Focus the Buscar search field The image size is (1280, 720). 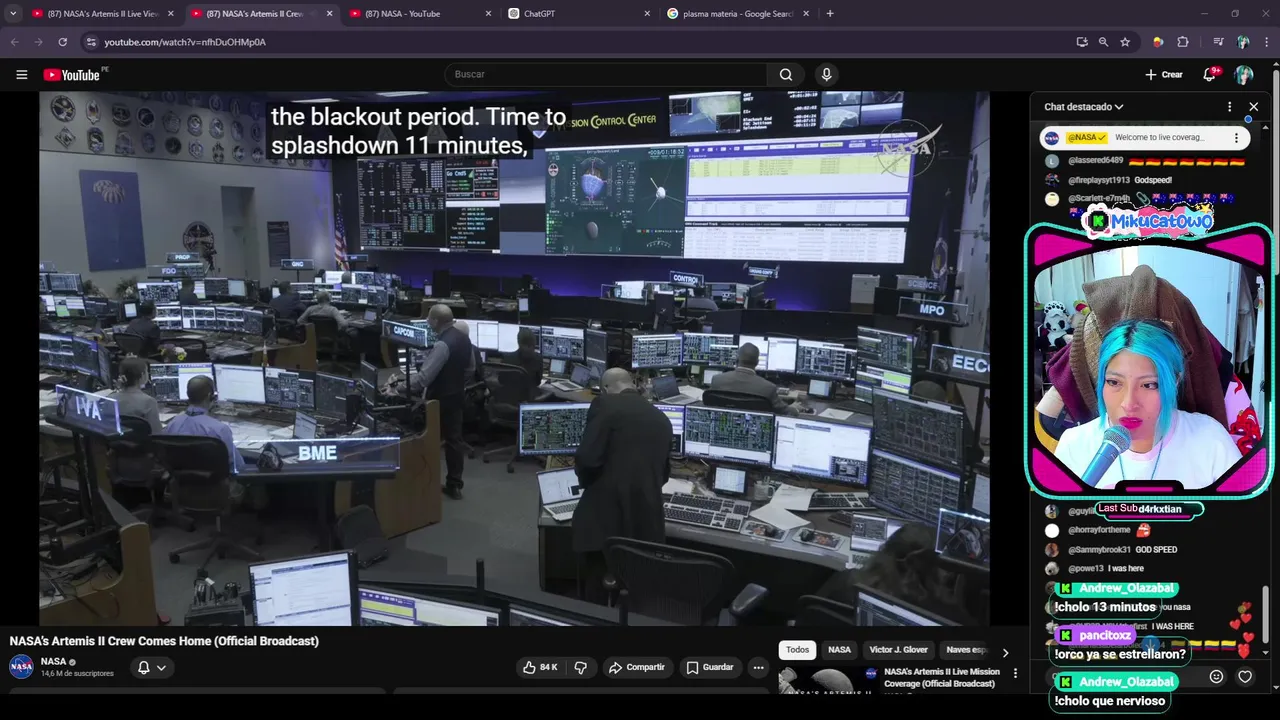point(605,75)
